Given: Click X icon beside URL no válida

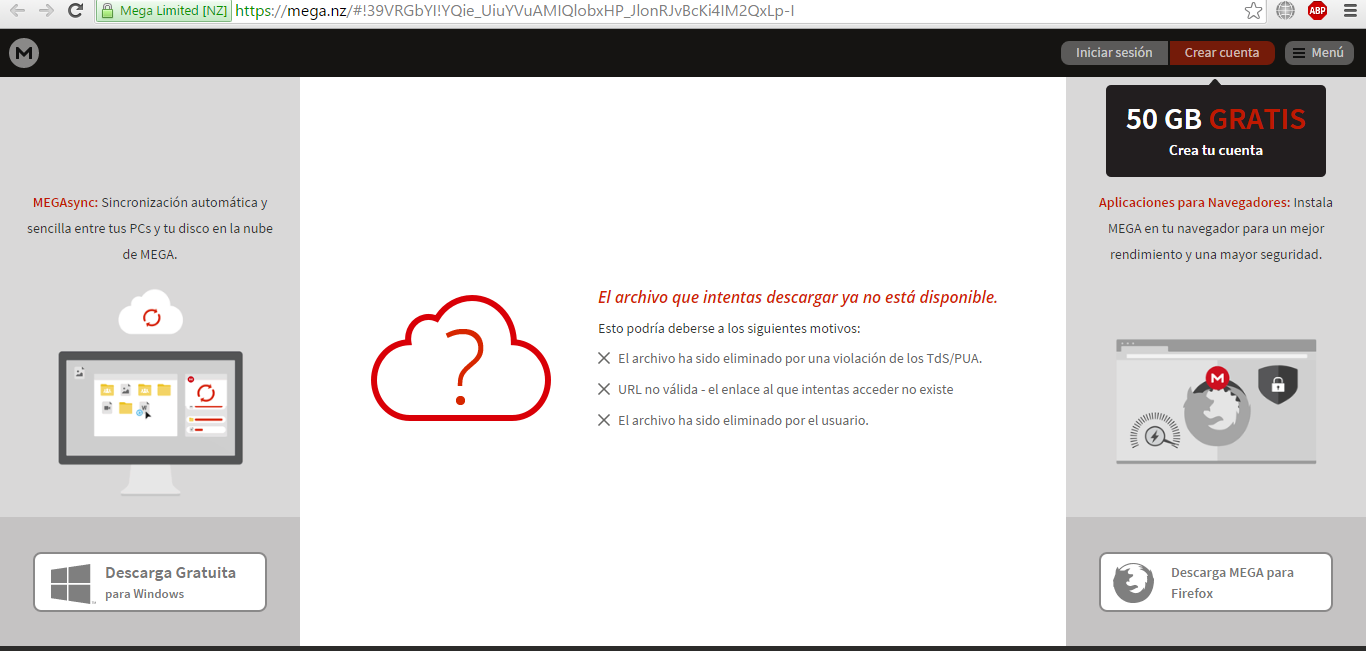Looking at the screenshot, I should click(x=604, y=389).
